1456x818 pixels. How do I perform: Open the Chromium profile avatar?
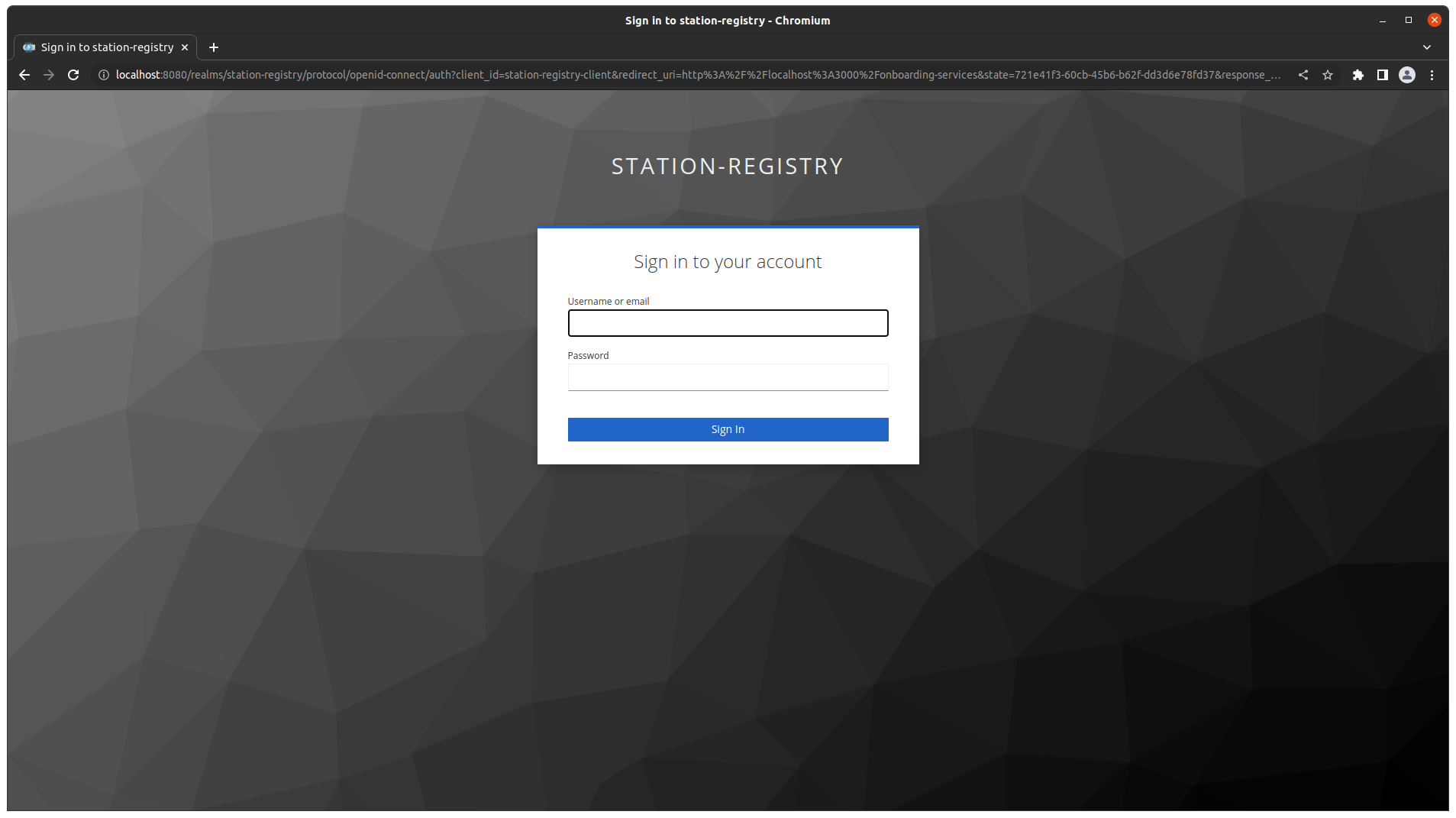point(1407,75)
